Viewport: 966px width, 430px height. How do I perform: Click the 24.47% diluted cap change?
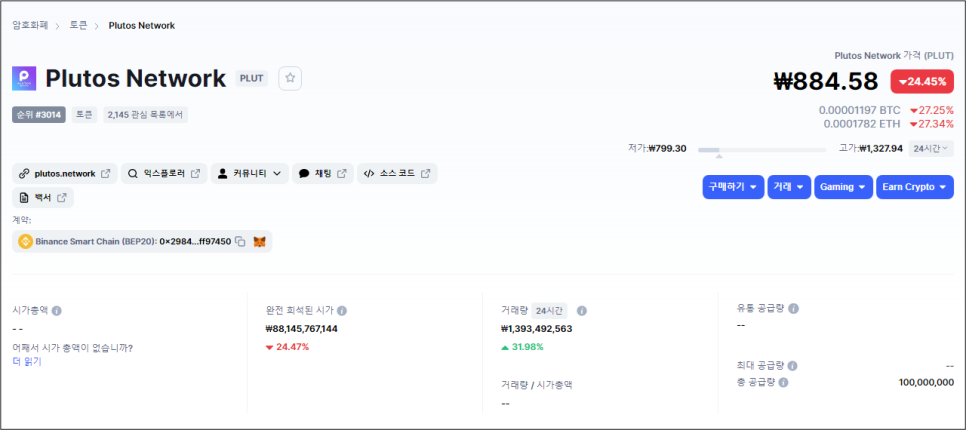tap(288, 347)
